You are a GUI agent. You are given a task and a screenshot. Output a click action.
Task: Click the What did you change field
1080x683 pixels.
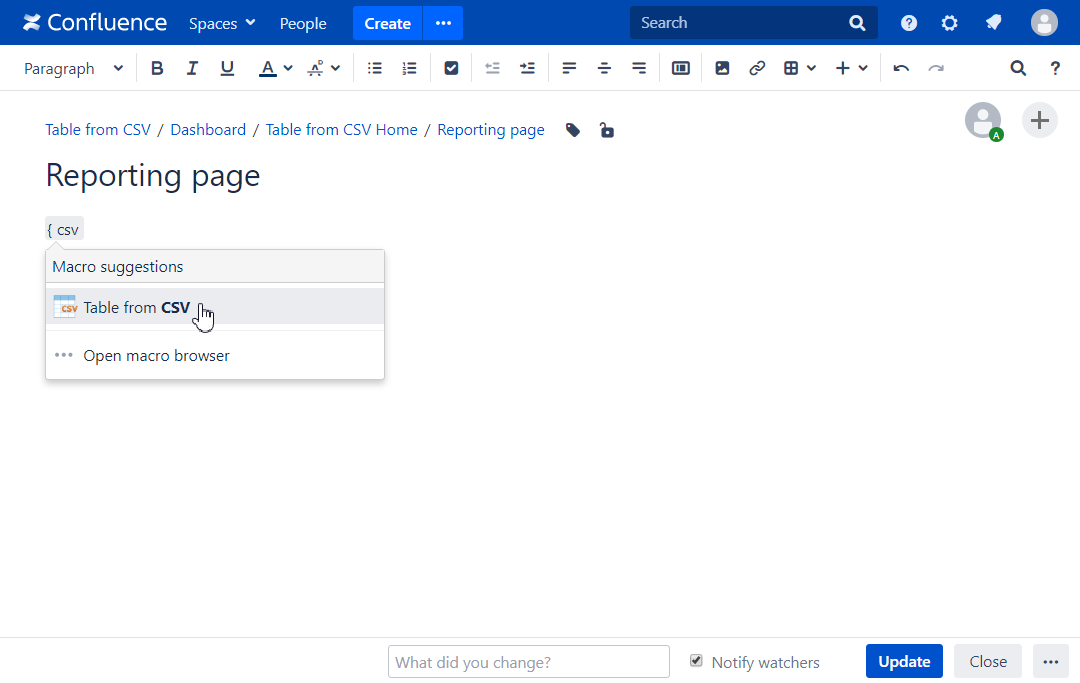coord(528,662)
